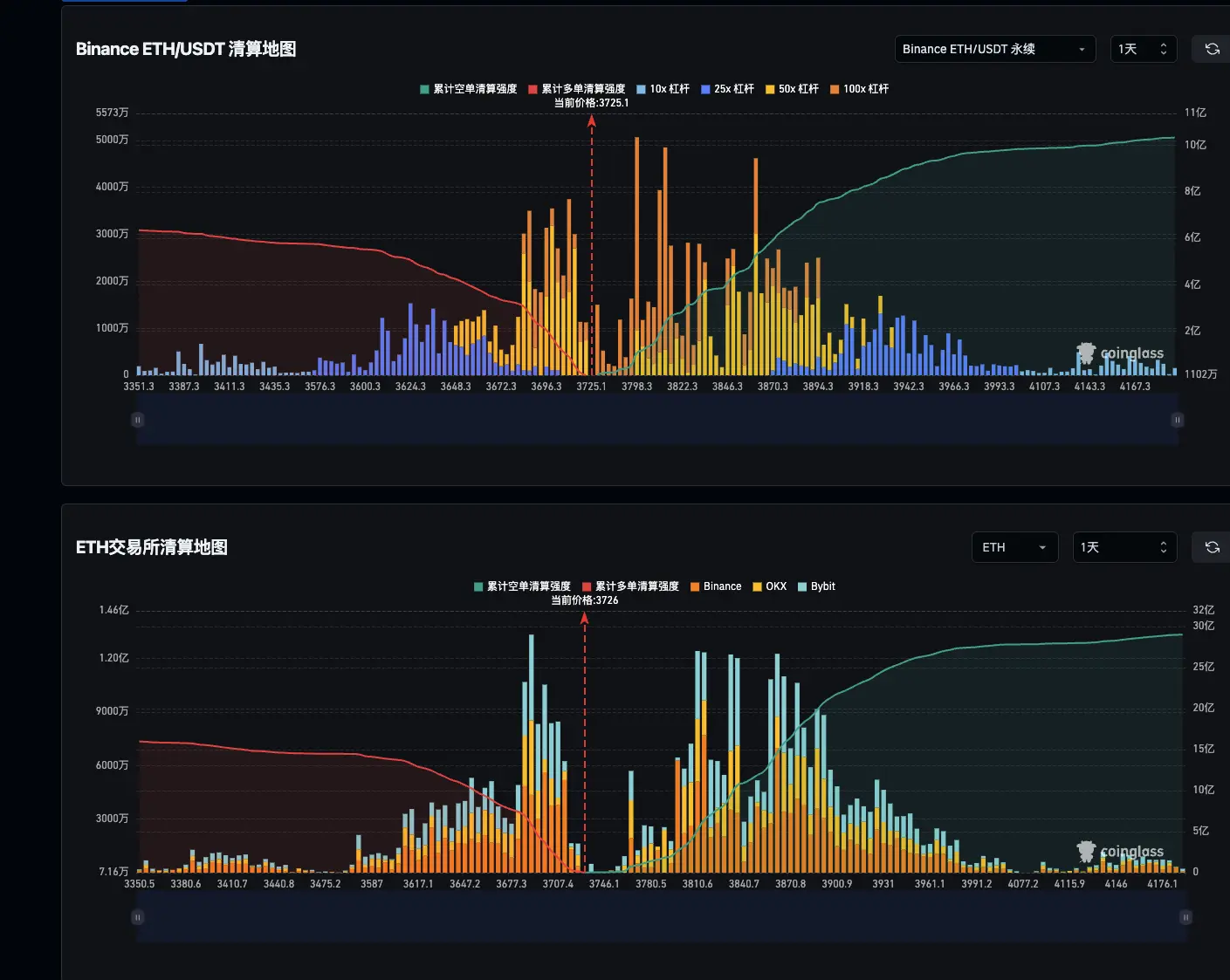
Task: Grab left zoom handle of top chart slider
Action: tap(137, 420)
